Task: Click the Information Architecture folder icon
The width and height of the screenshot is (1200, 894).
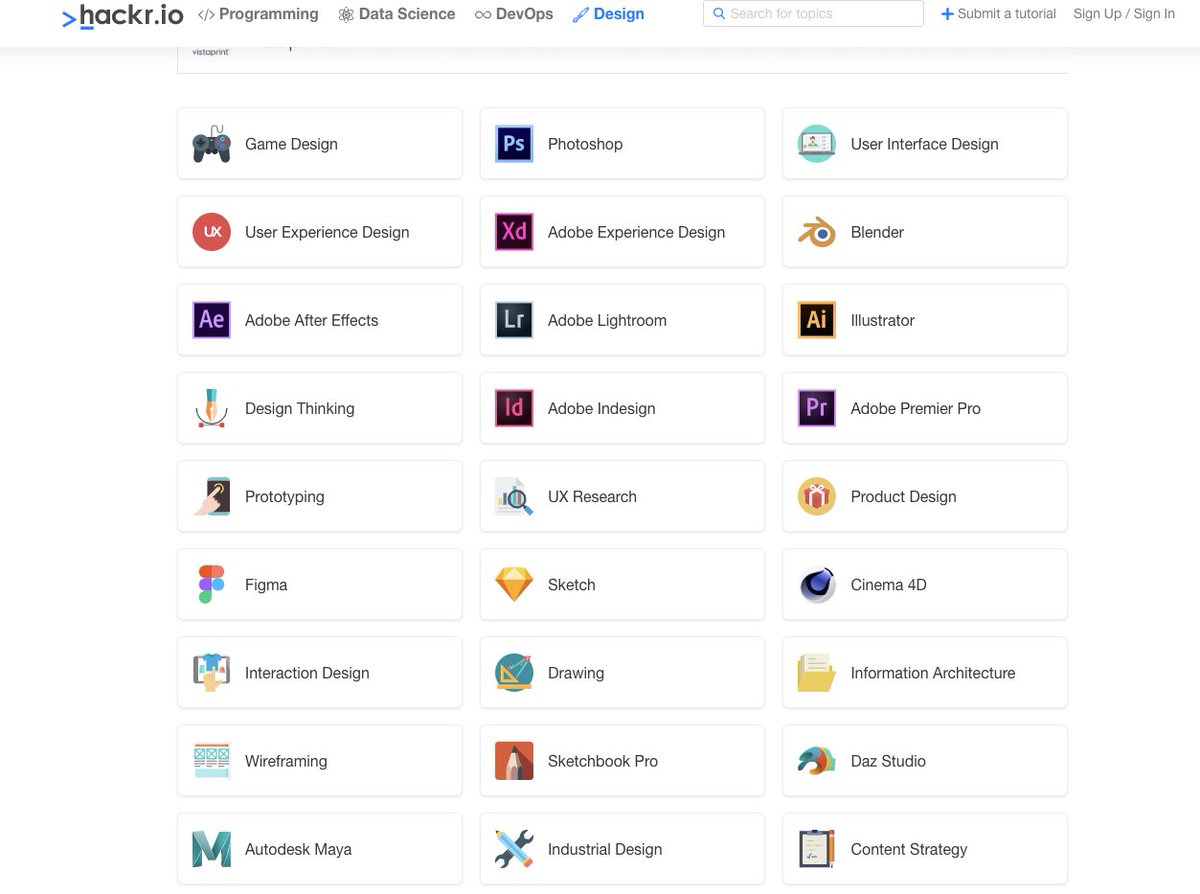Action: pos(817,673)
